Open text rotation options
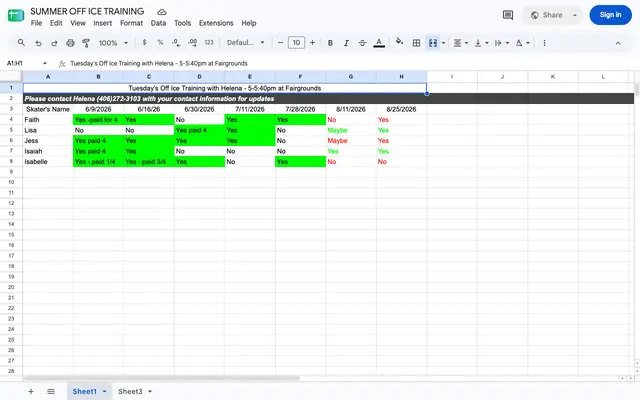The image size is (640, 400). point(522,43)
